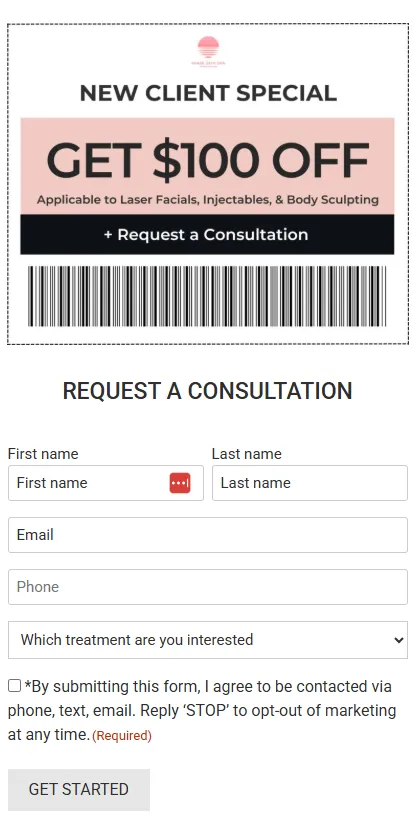Open the treatment interest dropdown

(x=208, y=640)
